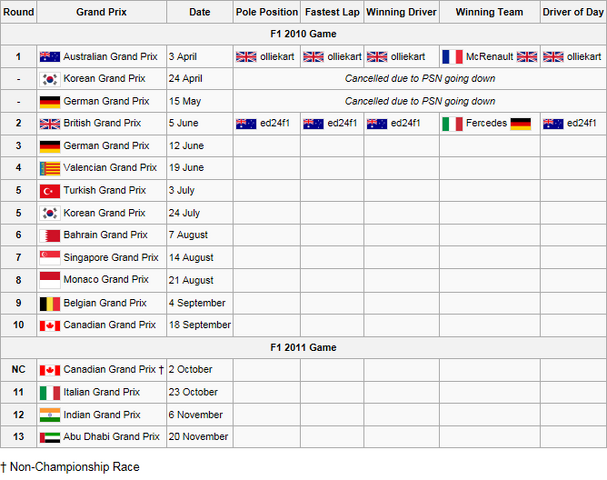
Task: Click the Indian flag icon
Action: pyautogui.click(x=50, y=415)
